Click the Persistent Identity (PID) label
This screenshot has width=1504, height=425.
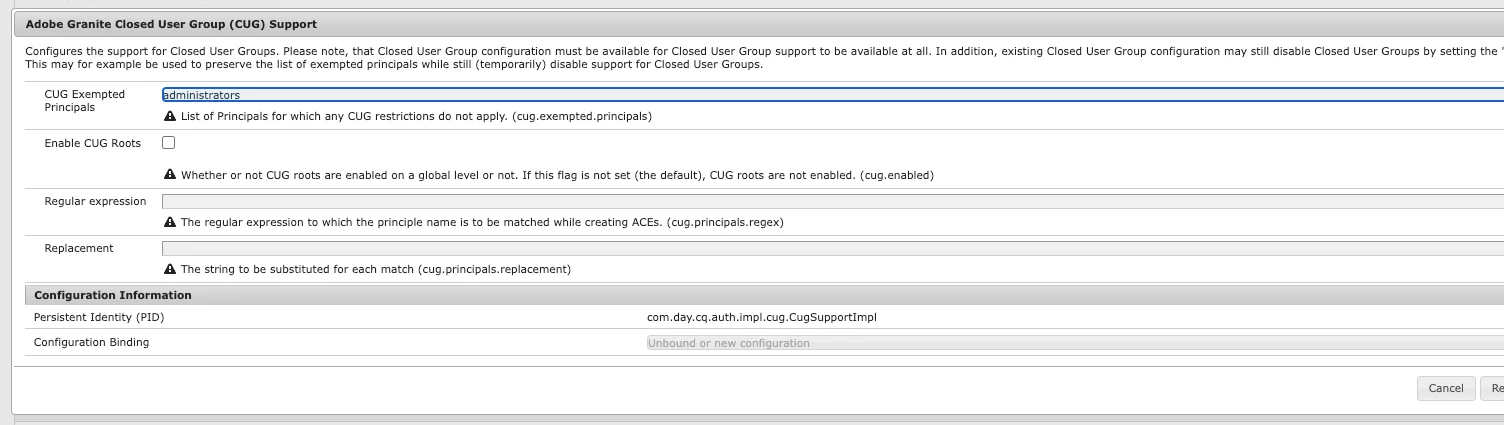pos(99,318)
